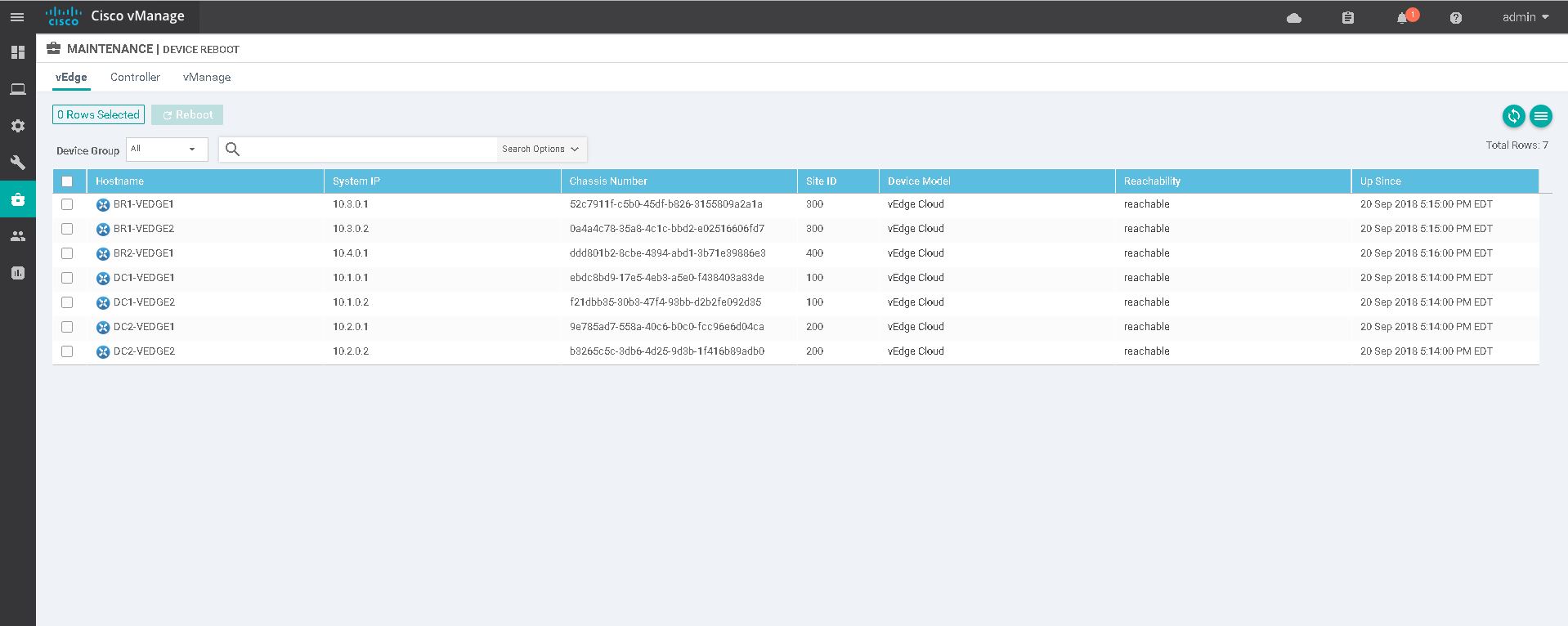Click Site ID 400 cell

(814, 253)
